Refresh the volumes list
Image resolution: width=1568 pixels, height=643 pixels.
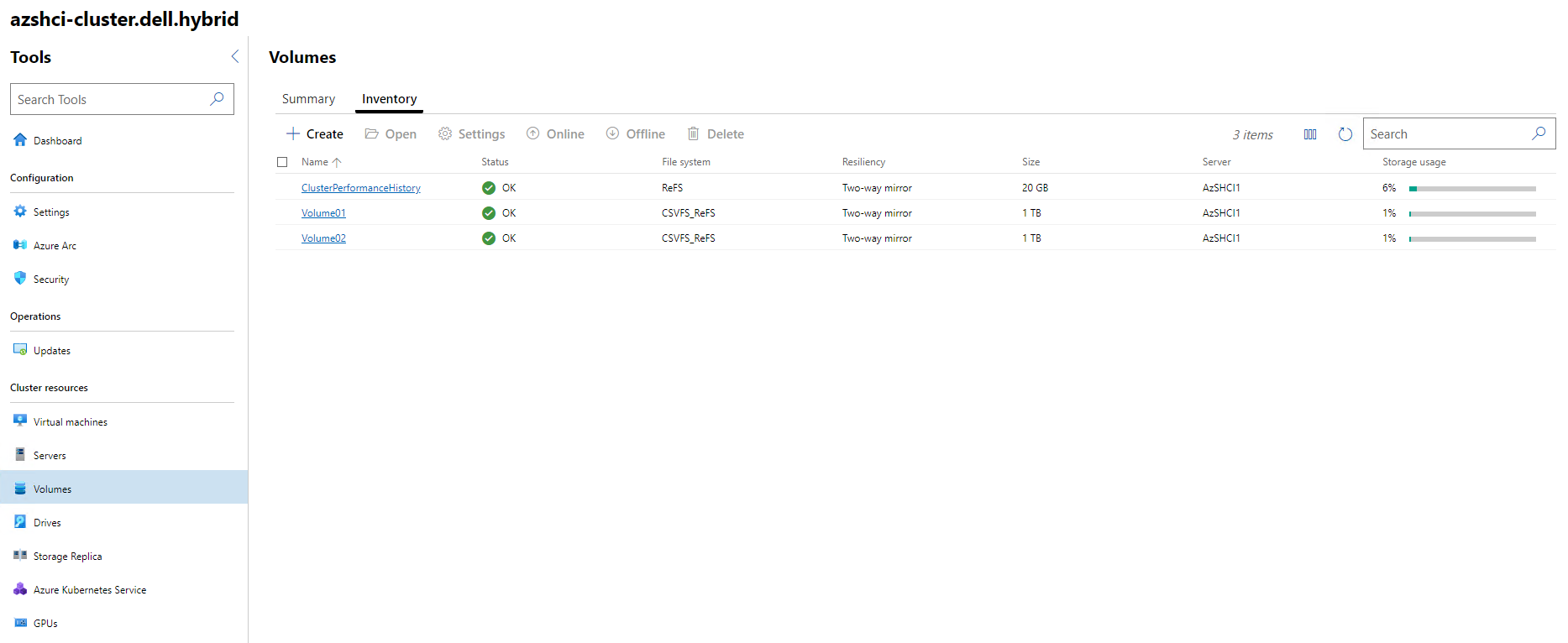[1345, 134]
